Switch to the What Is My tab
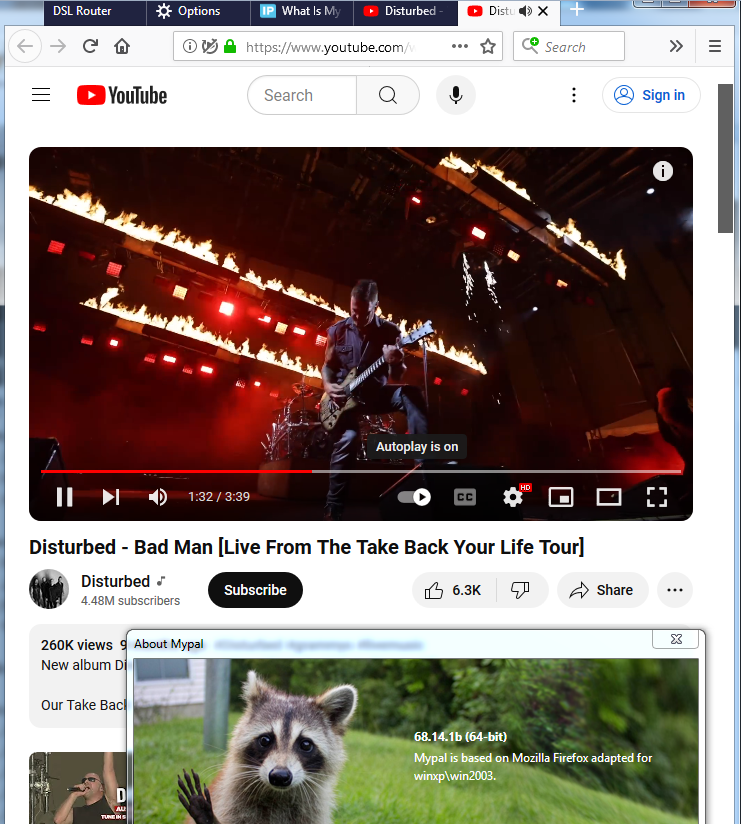 302,12
